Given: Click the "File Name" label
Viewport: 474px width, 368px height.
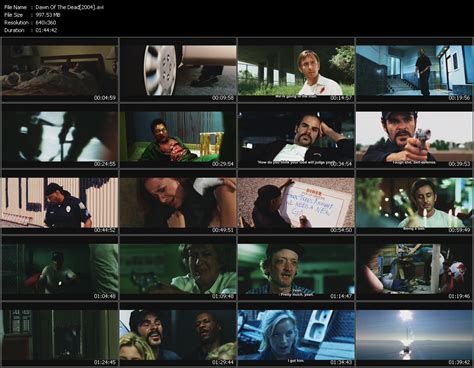Looking at the screenshot, I should click(x=15, y=7).
